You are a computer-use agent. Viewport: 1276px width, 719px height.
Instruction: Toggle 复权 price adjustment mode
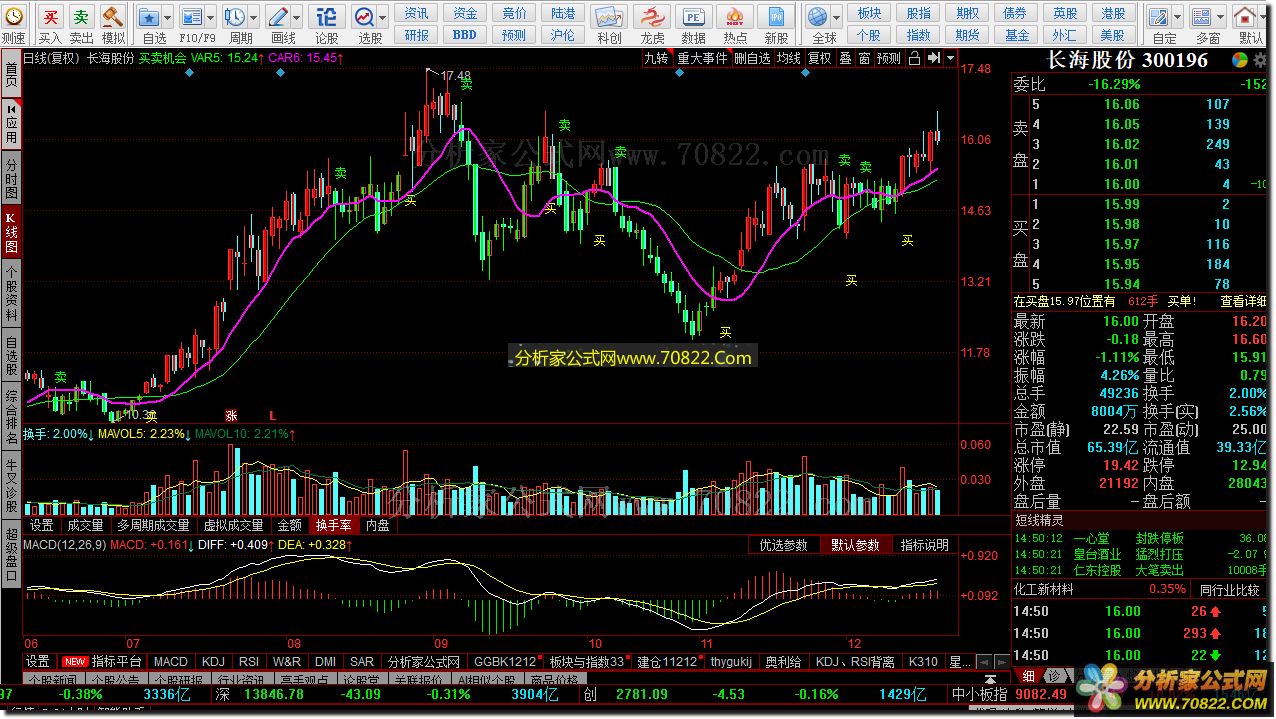click(820, 58)
